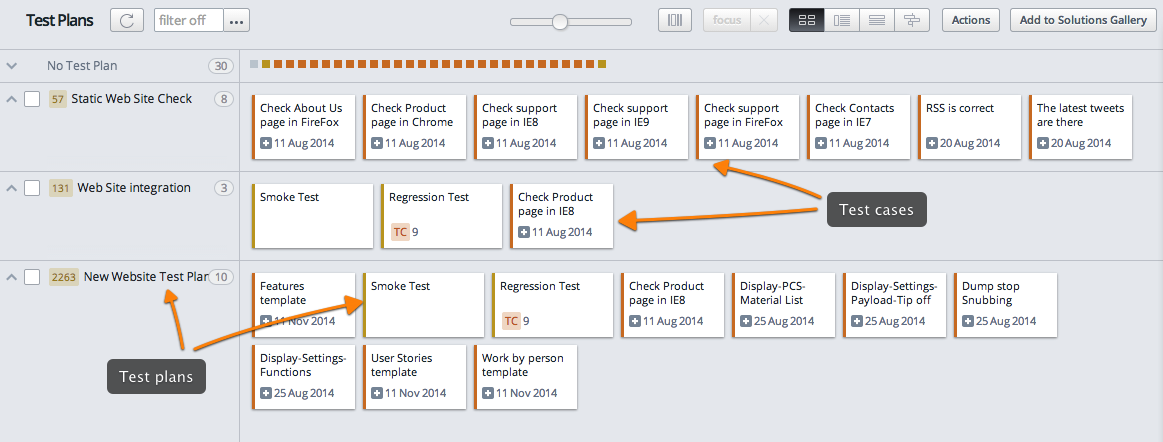
Task: Switch to the one-by-one list view icon
Action: coord(877,21)
